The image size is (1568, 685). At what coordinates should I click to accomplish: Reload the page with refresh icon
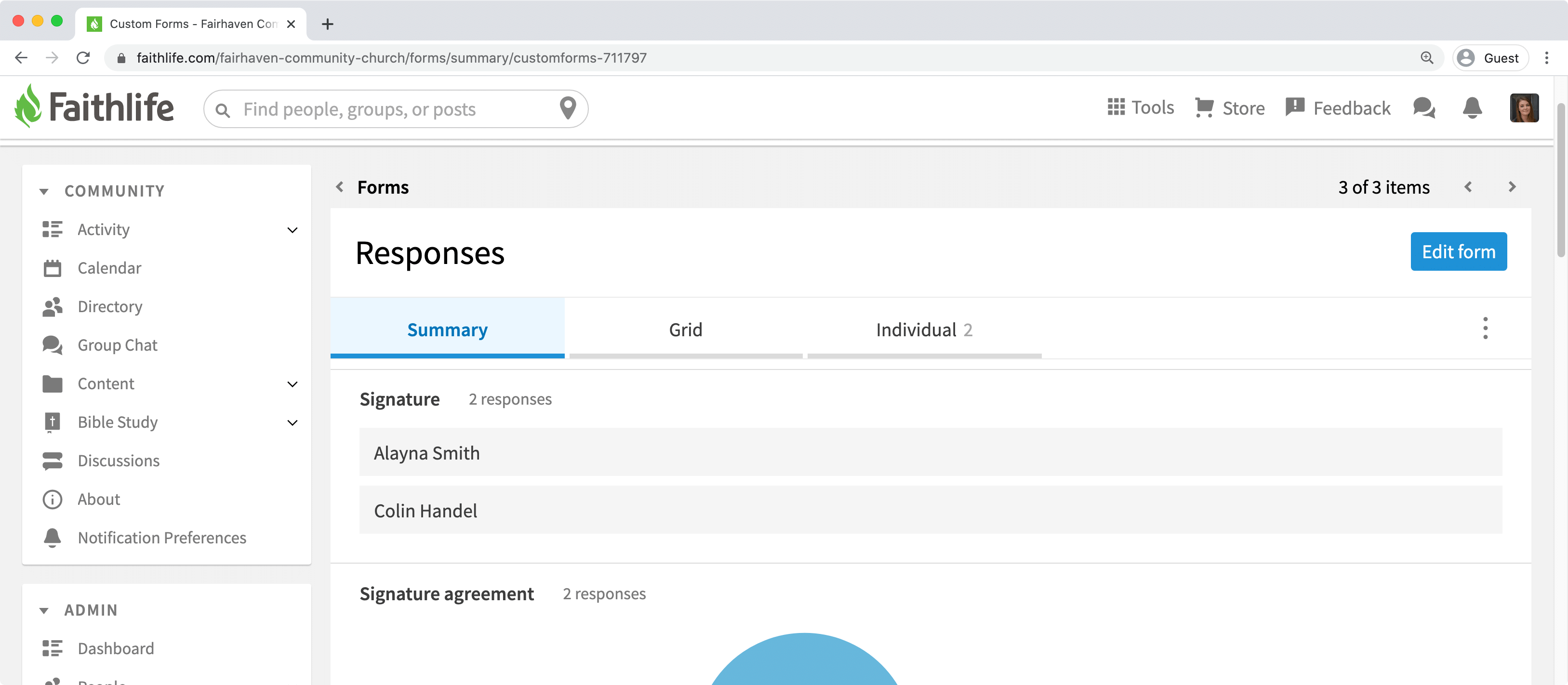pos(83,58)
